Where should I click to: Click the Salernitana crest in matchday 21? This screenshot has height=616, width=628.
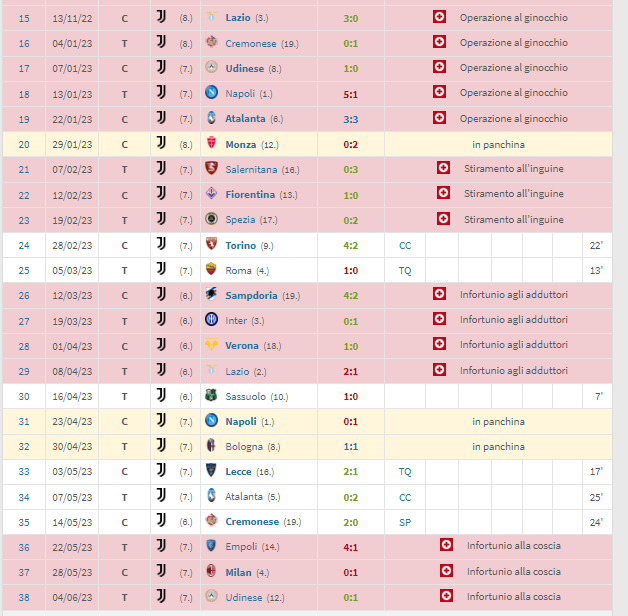tap(211, 168)
